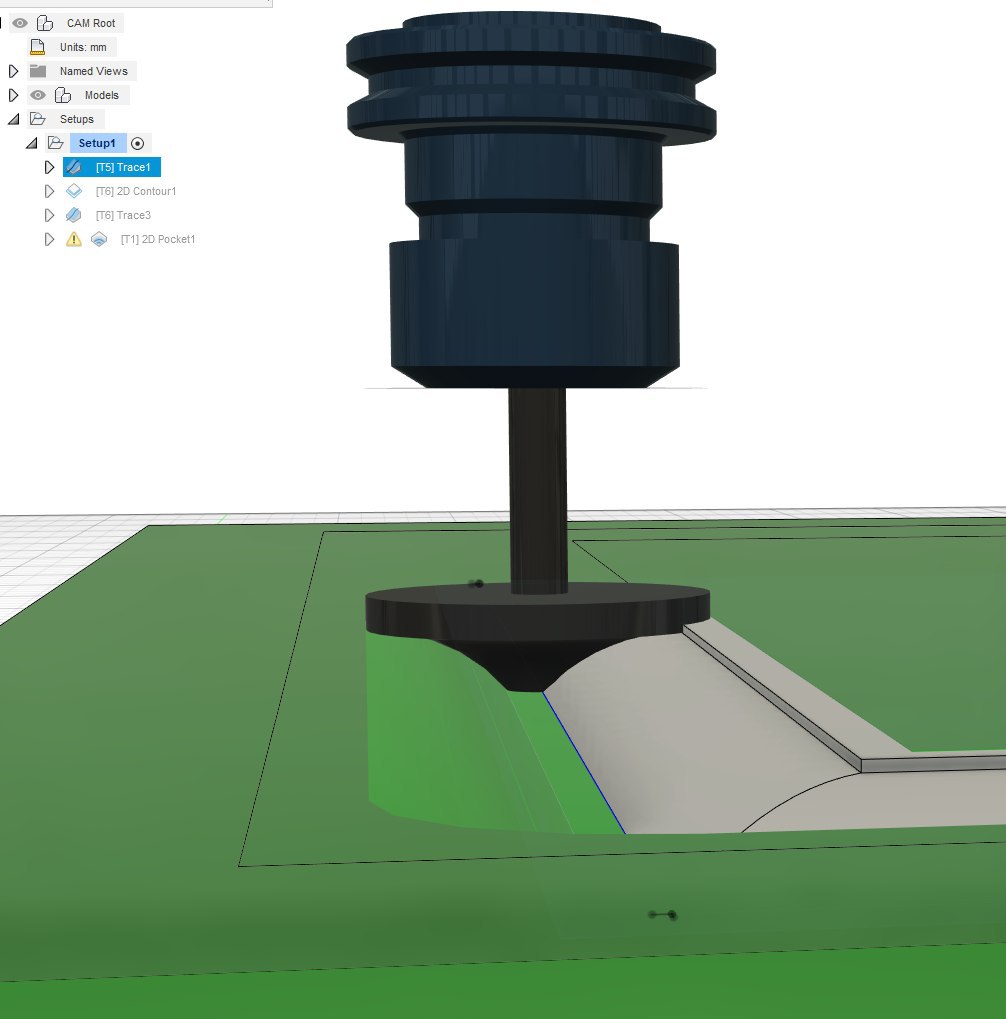Click the 2D Contour1 operation icon
The height and width of the screenshot is (1019, 1006).
(x=74, y=191)
